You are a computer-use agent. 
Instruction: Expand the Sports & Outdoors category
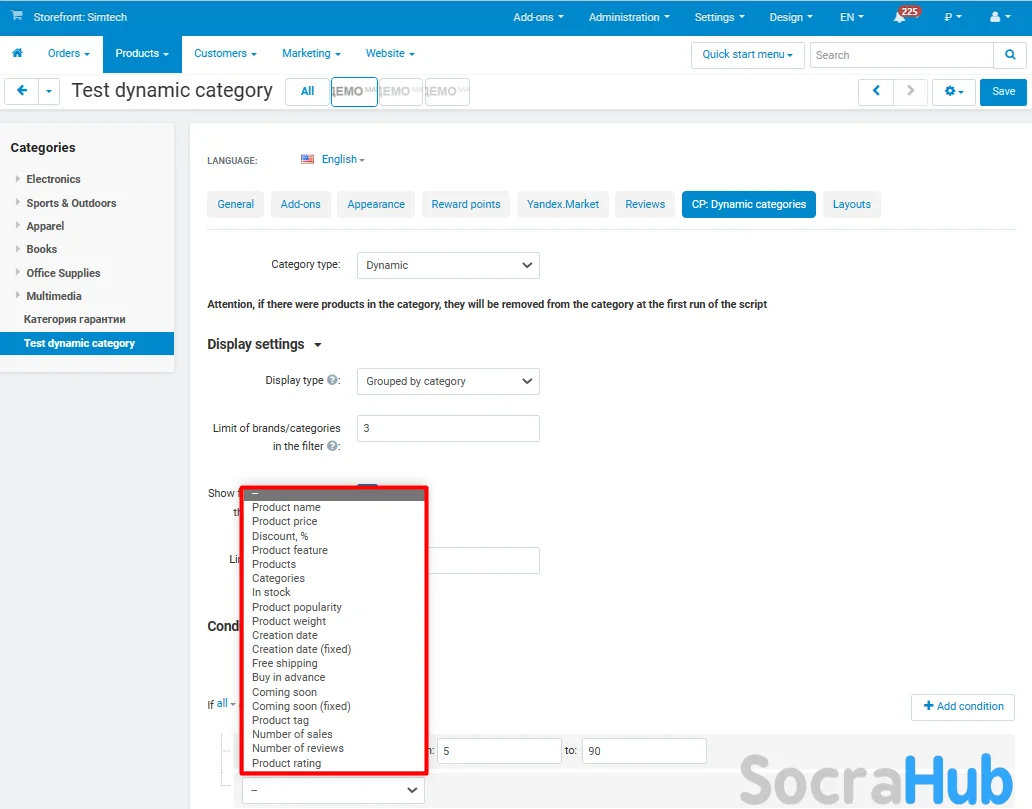pos(17,202)
